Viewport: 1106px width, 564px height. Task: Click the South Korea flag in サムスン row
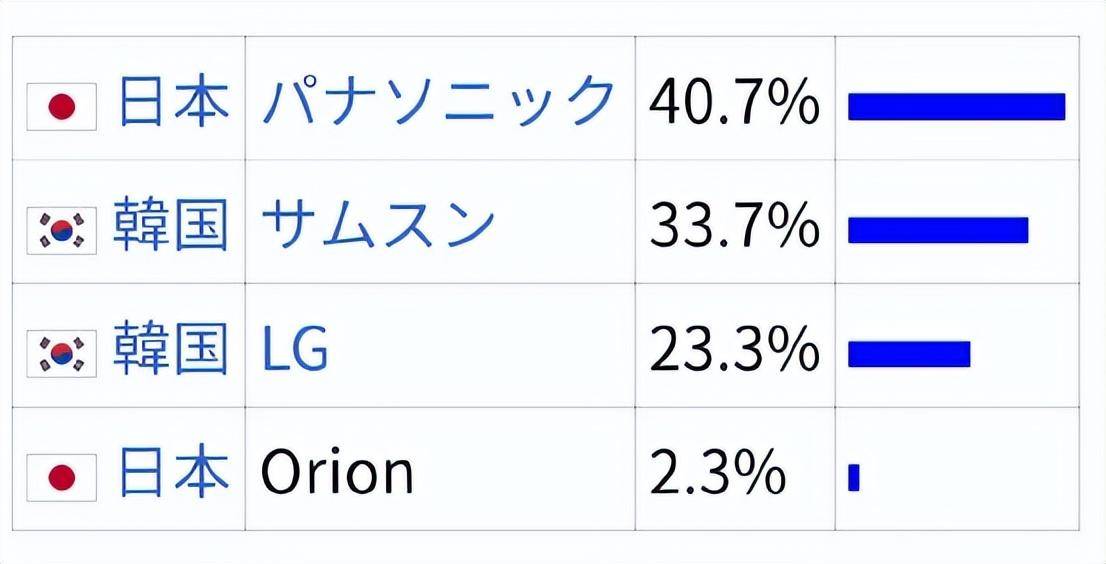tap(61, 231)
